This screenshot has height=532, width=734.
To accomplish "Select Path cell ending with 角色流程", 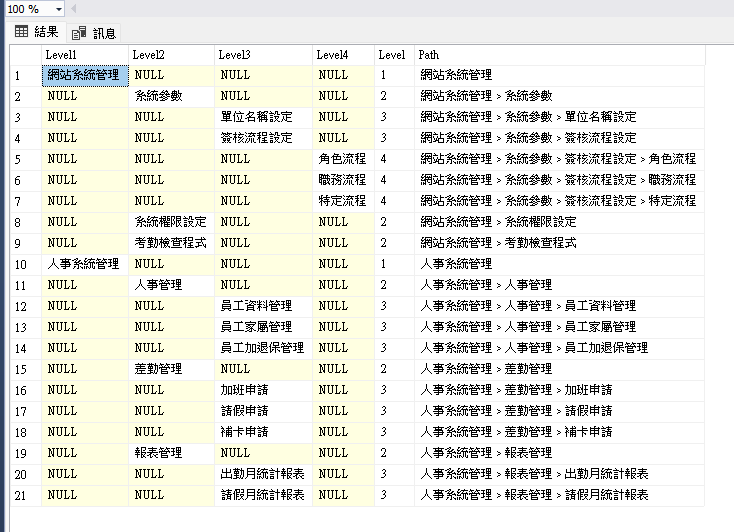I will (x=560, y=159).
